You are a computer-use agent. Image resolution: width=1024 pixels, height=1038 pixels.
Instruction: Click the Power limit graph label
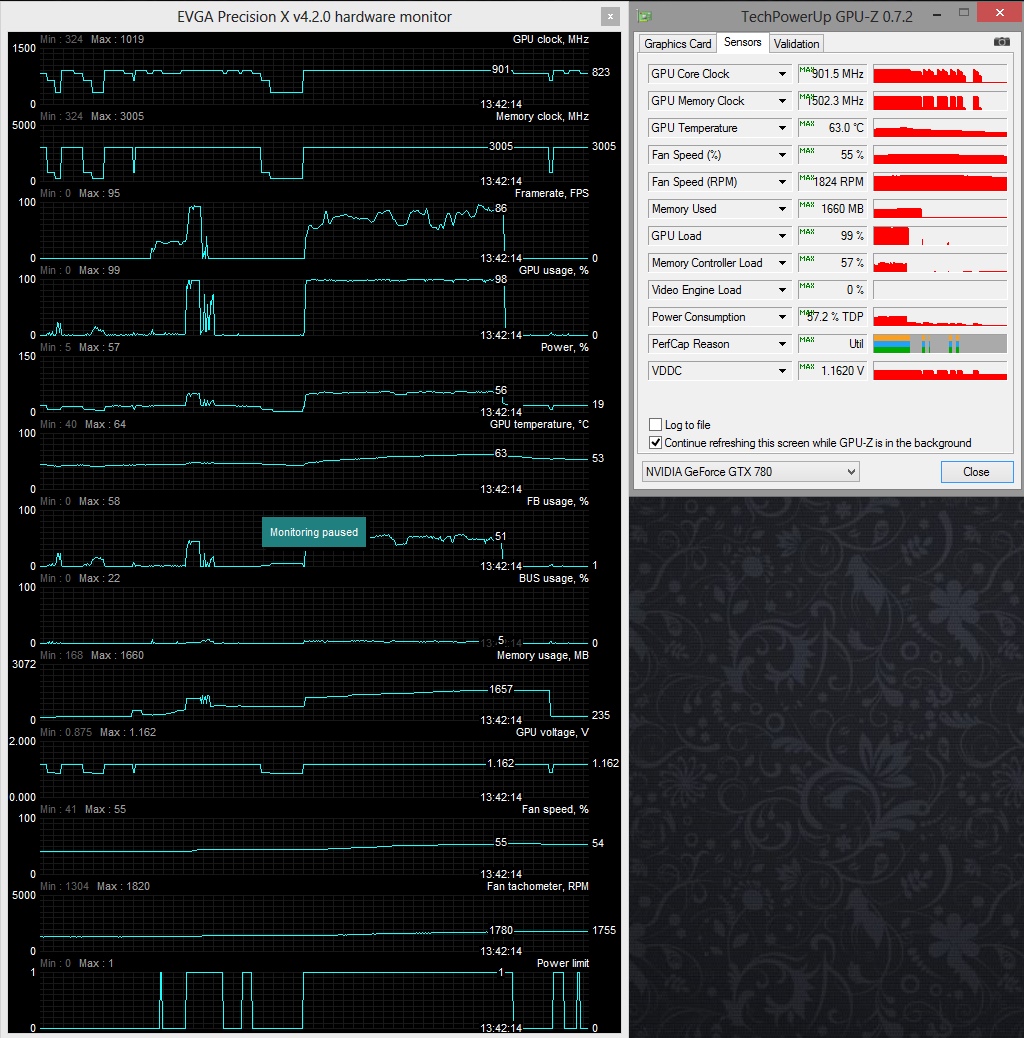pyautogui.click(x=563, y=963)
